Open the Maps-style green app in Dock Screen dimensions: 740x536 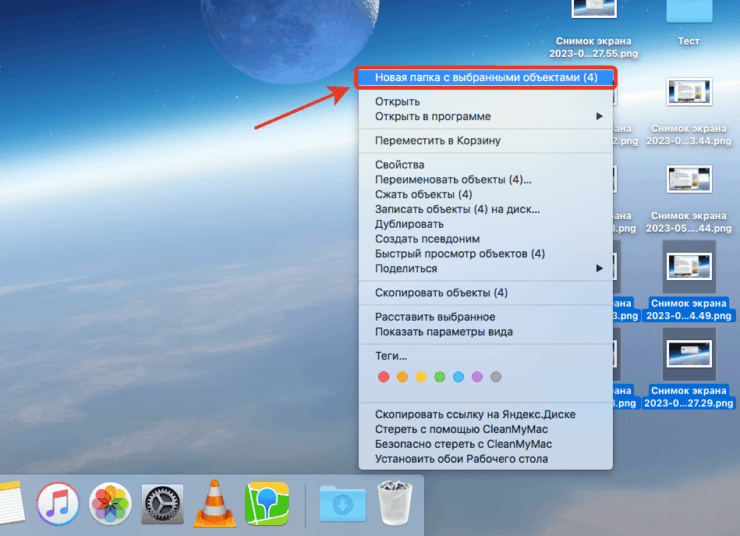coord(267,503)
